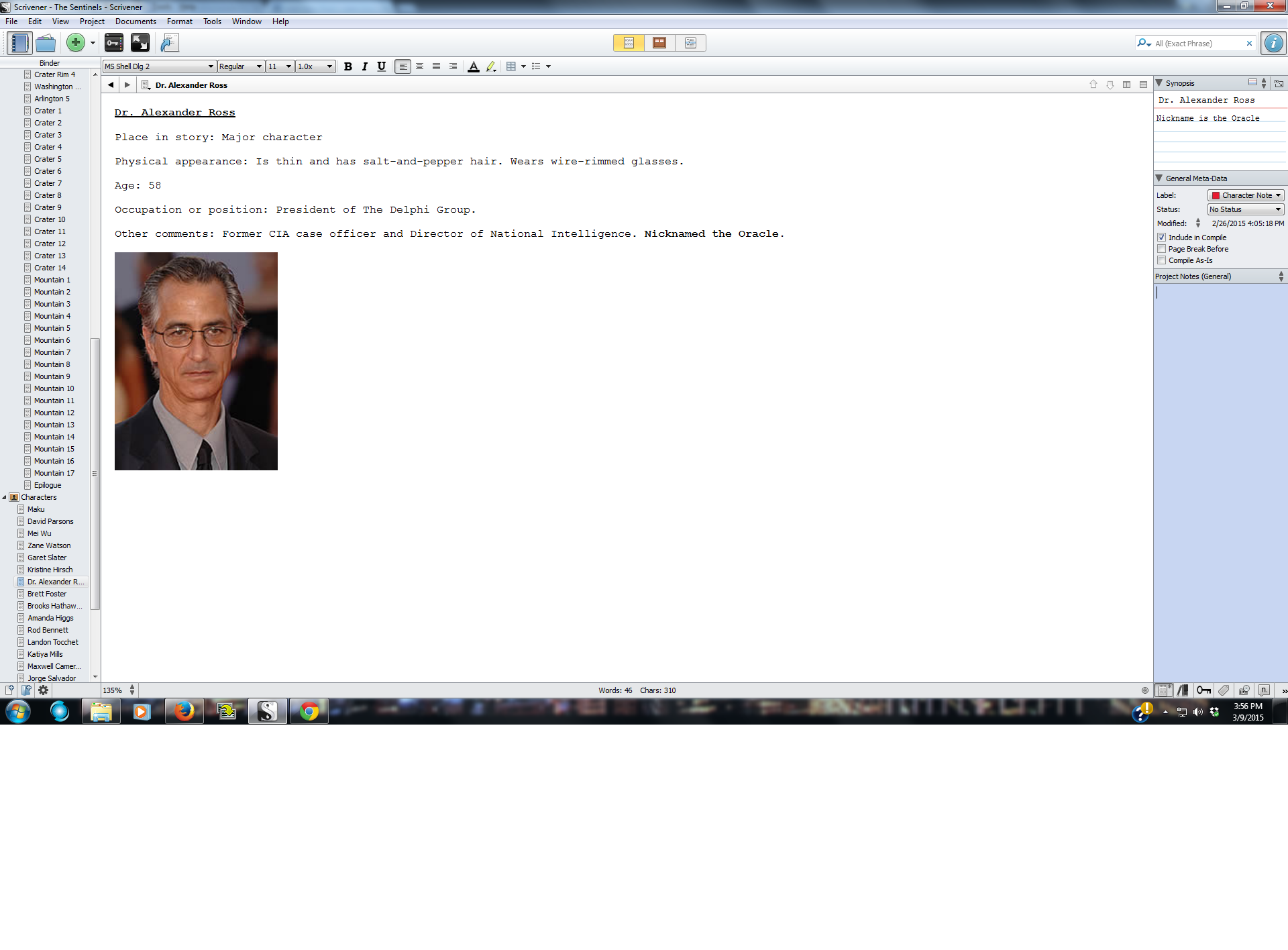Enable Compile As-Is checkbox
This screenshot has height=950, width=1288.
[x=1161, y=260]
